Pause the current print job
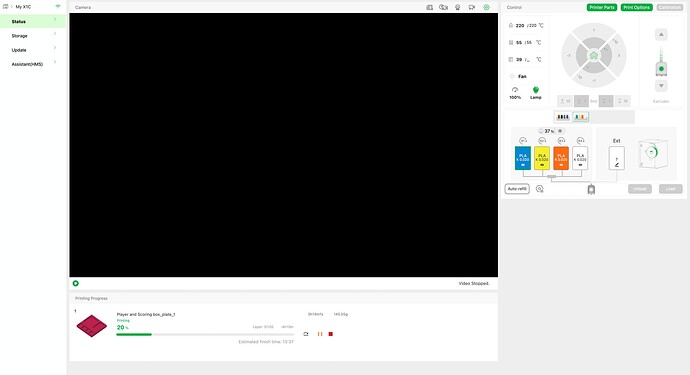This screenshot has width=690, height=375. point(320,334)
